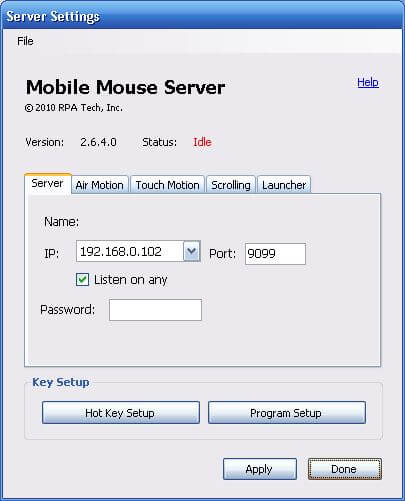Click the Apply button
405x501 pixels.
click(x=260, y=469)
